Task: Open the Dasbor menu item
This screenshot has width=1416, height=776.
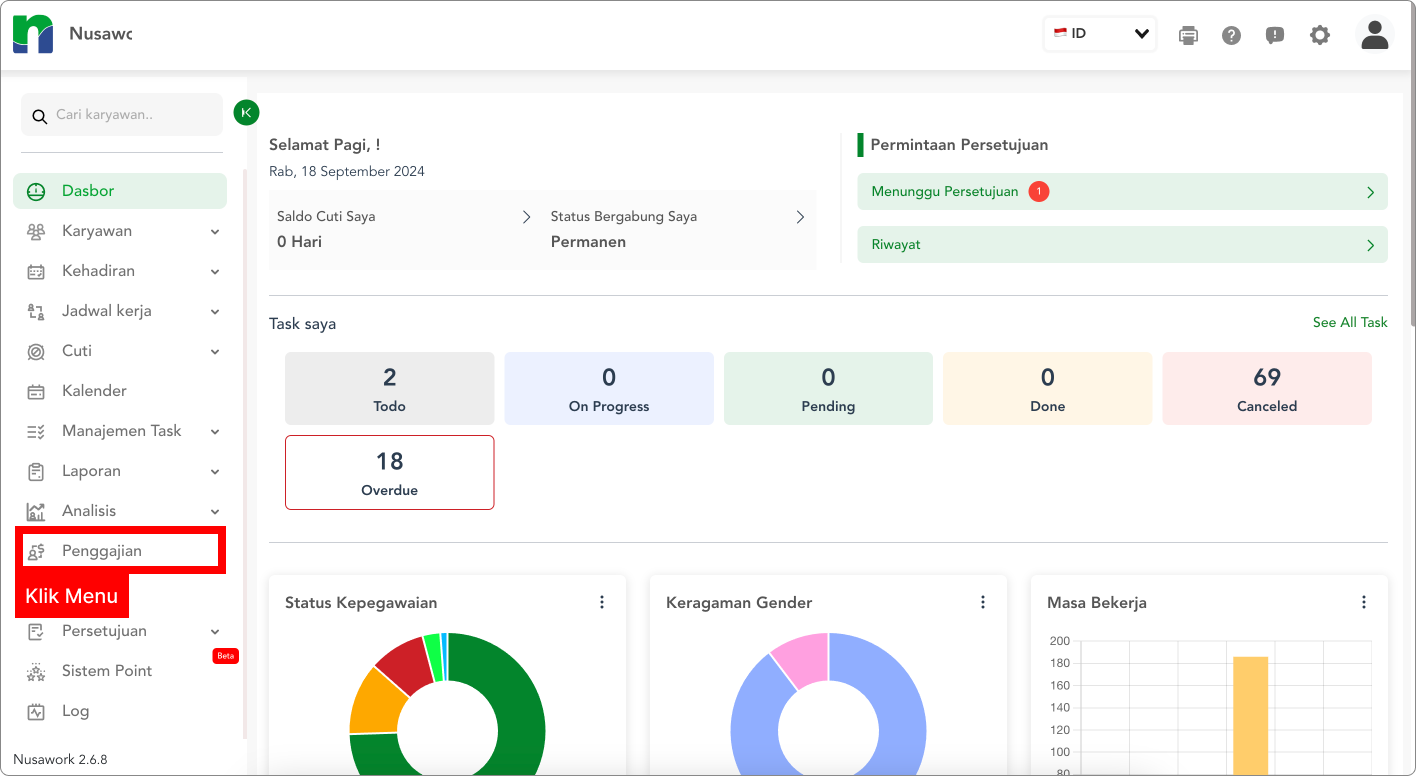Action: 120,191
